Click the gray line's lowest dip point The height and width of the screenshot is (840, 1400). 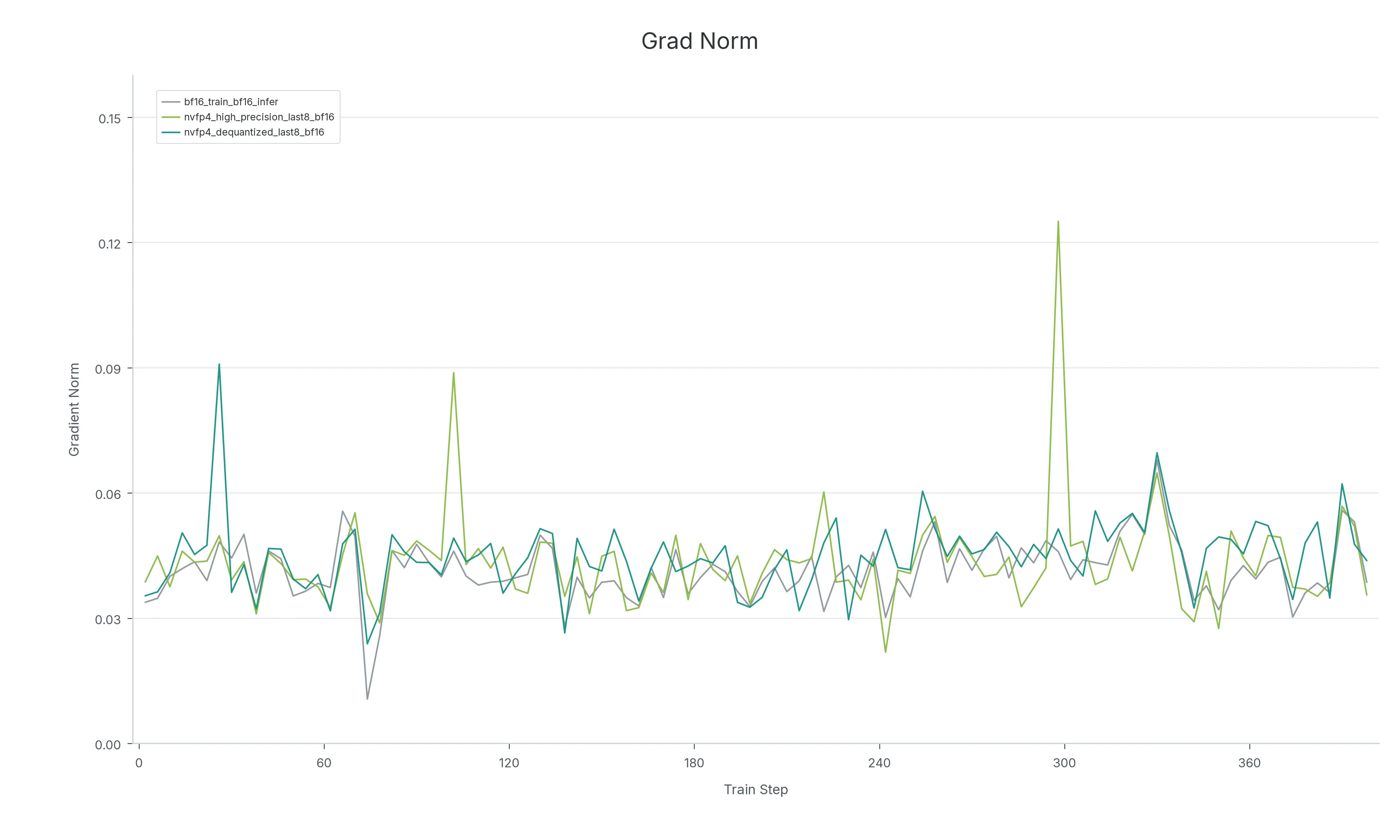(x=367, y=698)
